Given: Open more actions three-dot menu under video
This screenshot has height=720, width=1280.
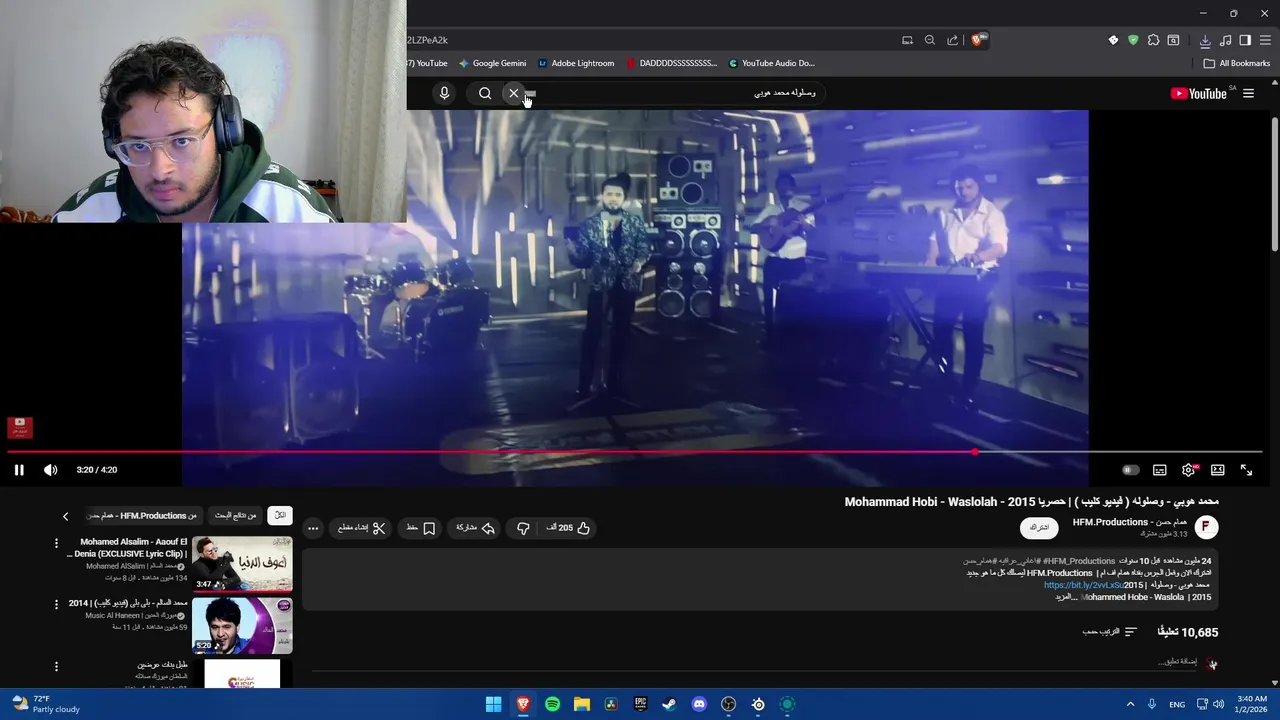Looking at the screenshot, I should [x=313, y=528].
